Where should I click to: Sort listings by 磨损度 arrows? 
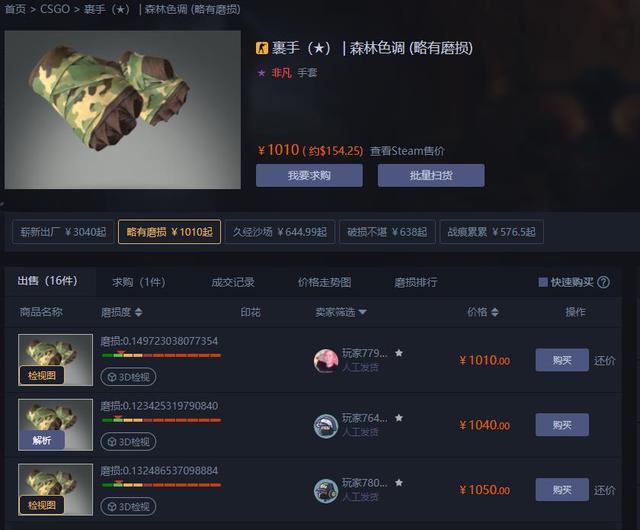138,312
